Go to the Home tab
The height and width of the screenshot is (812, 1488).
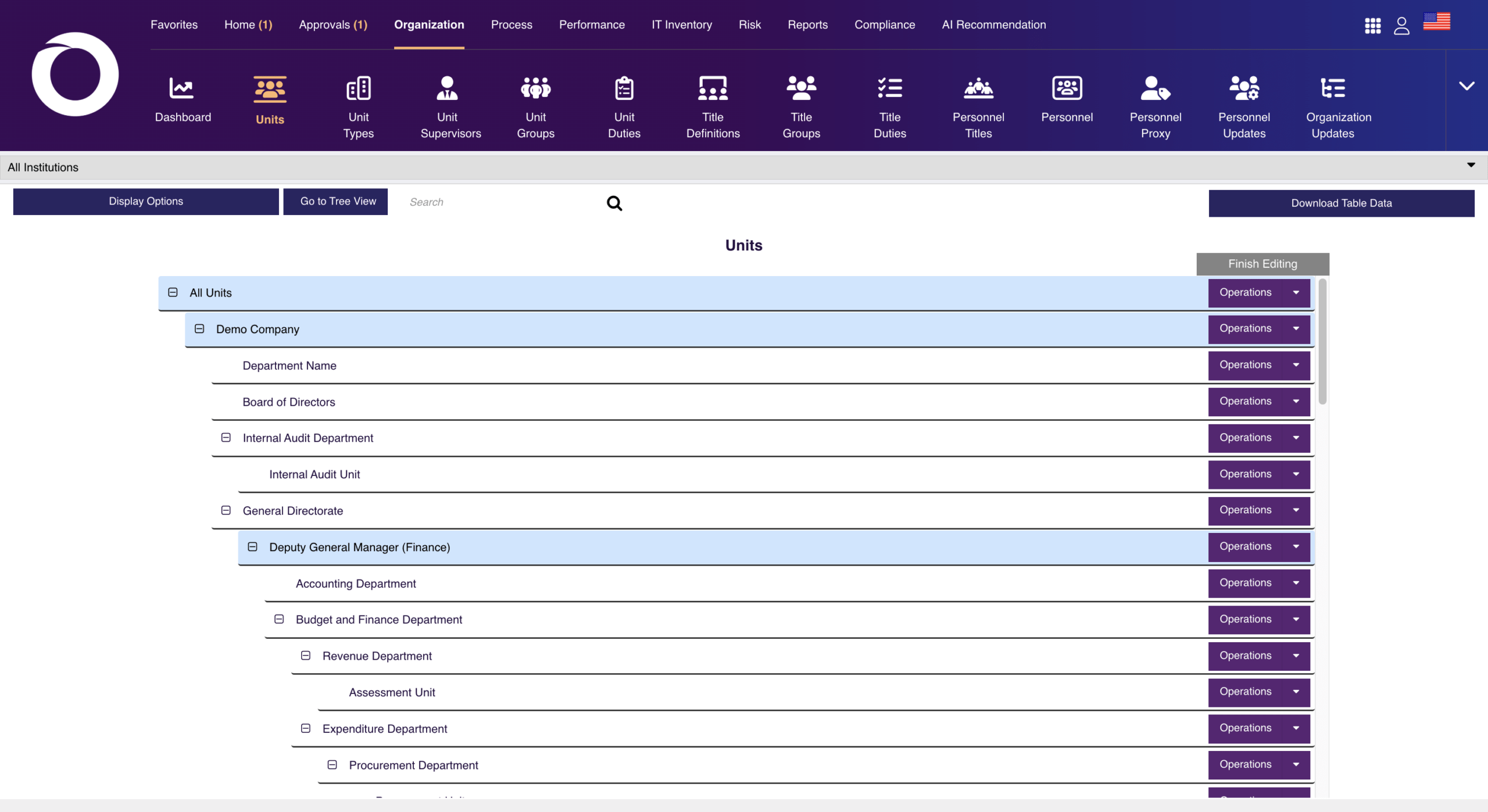[248, 24]
